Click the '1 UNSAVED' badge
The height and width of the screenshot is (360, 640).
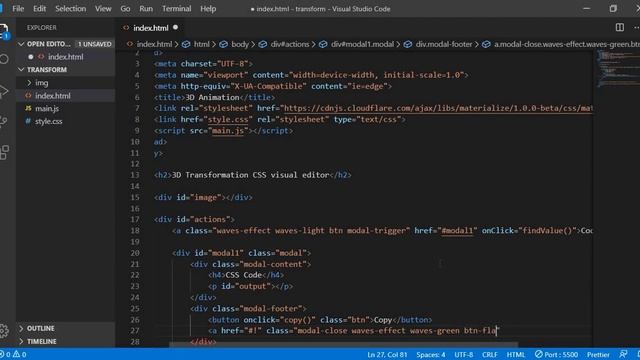[x=95, y=44]
